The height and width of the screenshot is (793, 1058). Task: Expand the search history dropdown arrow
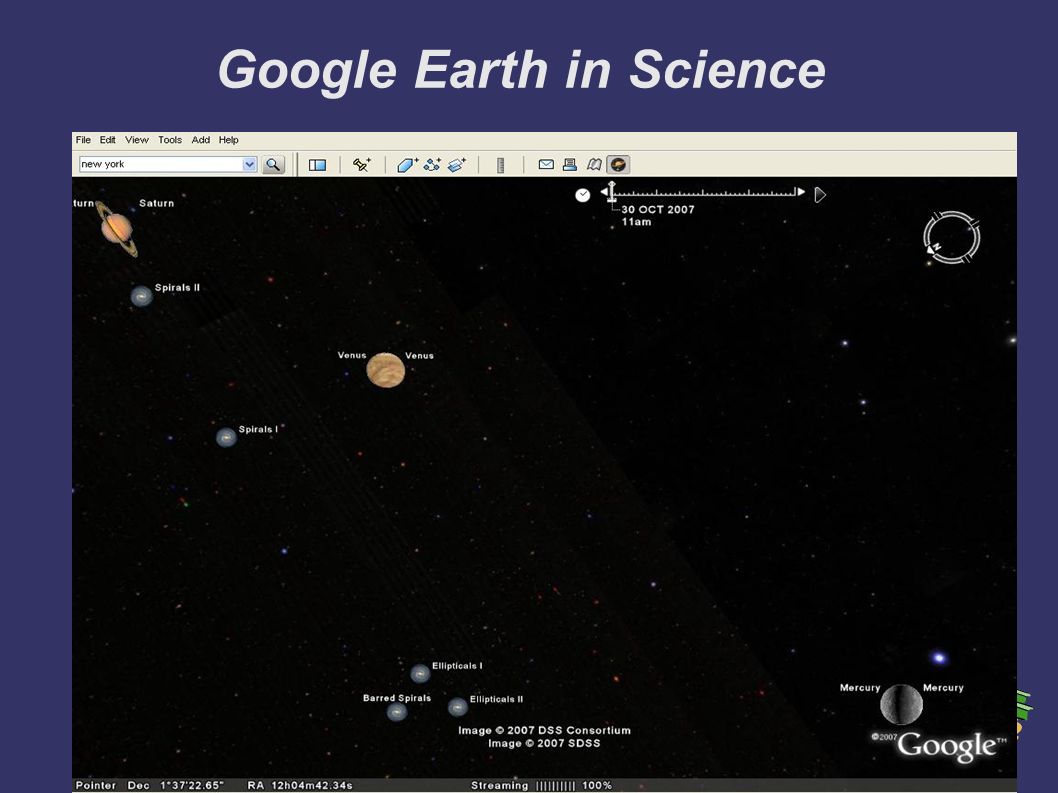click(250, 164)
